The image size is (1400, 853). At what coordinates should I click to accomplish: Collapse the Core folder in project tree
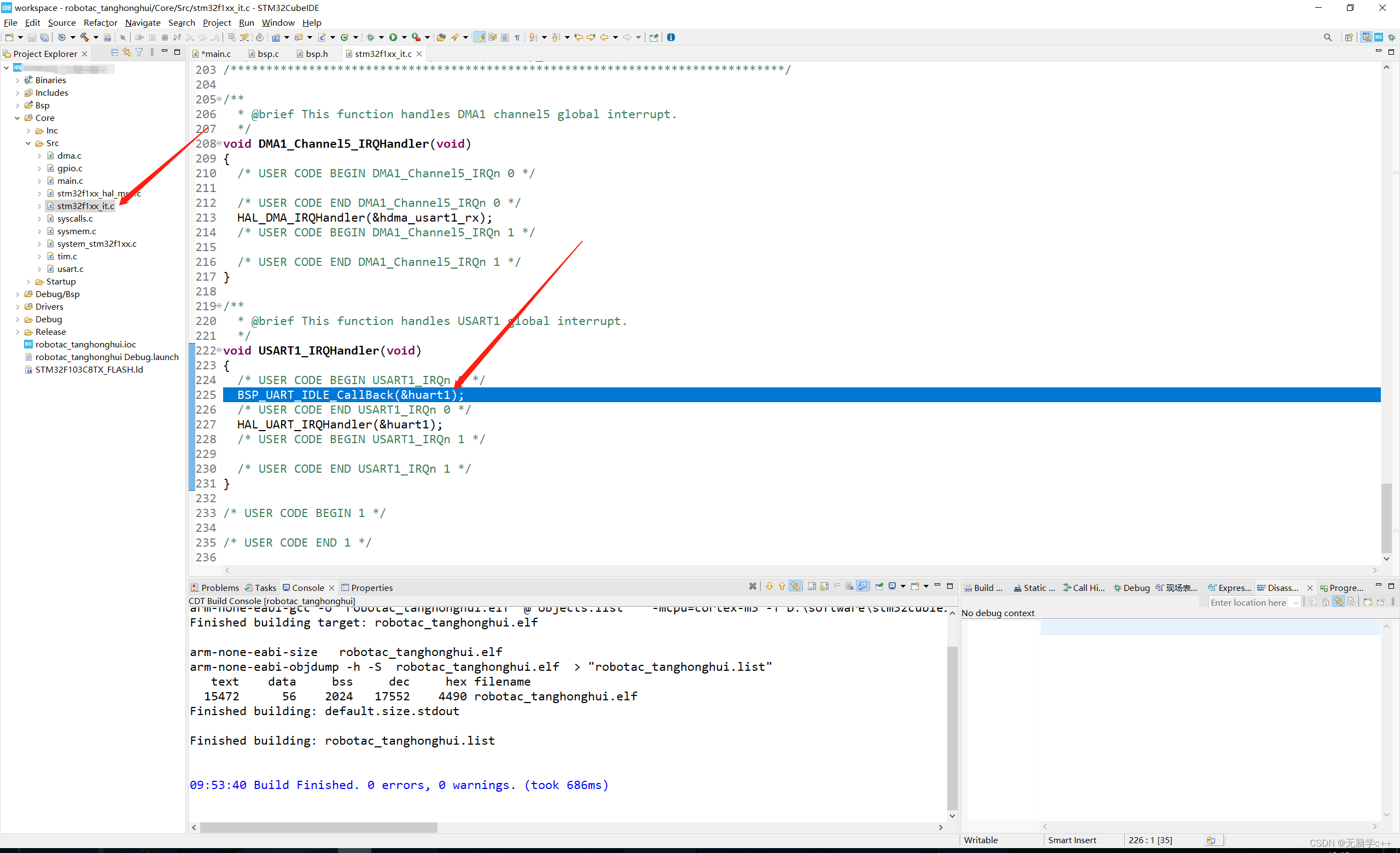[x=17, y=118]
